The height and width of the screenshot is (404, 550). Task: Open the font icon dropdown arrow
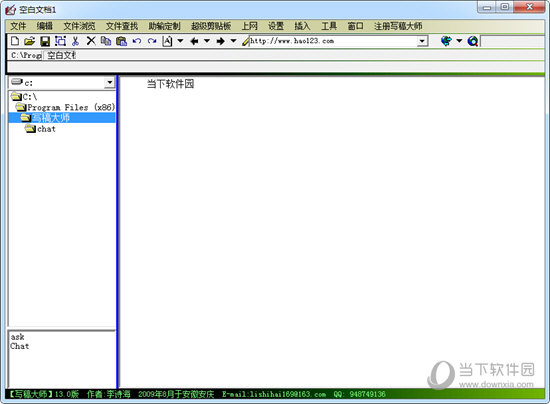pos(180,41)
